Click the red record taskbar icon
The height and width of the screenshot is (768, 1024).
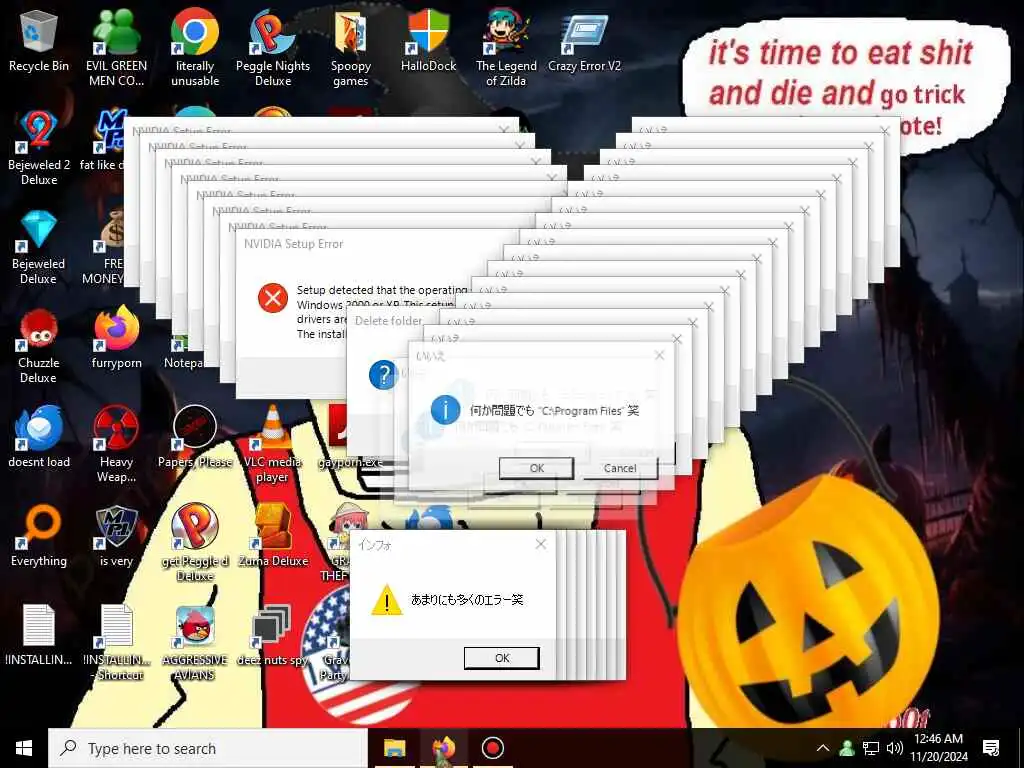tap(492, 748)
